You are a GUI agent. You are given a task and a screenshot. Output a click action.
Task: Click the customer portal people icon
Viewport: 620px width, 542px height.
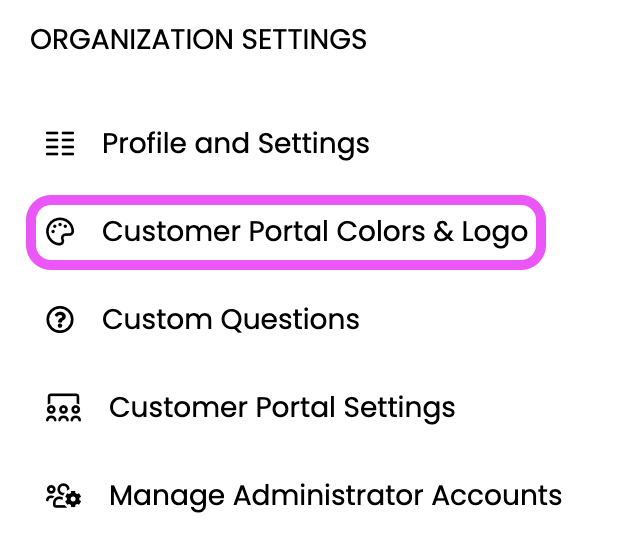(x=64, y=408)
